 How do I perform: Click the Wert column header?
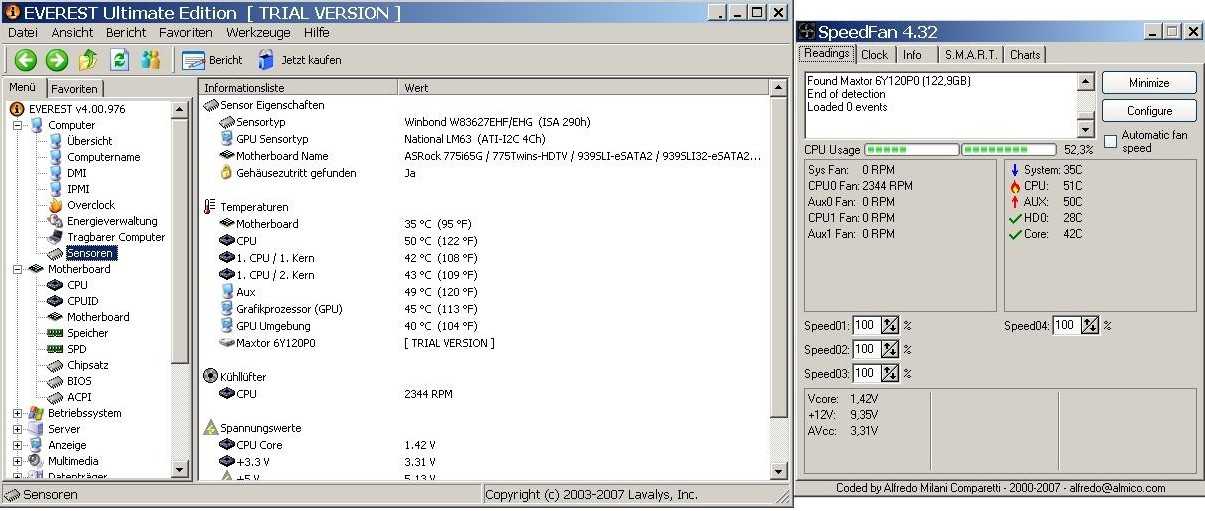[x=585, y=88]
